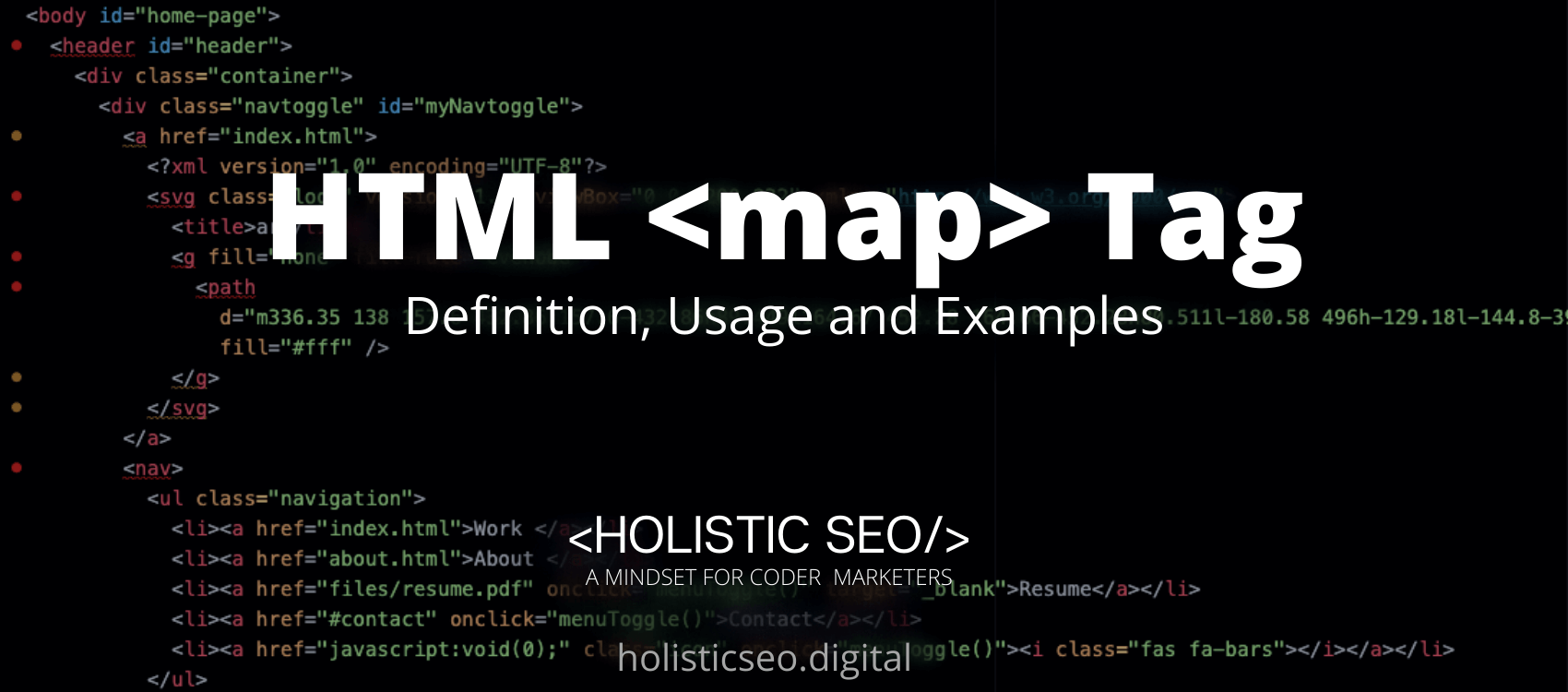Click the <nav> tag text
Screen dimensions: 1568x692
click(x=153, y=469)
